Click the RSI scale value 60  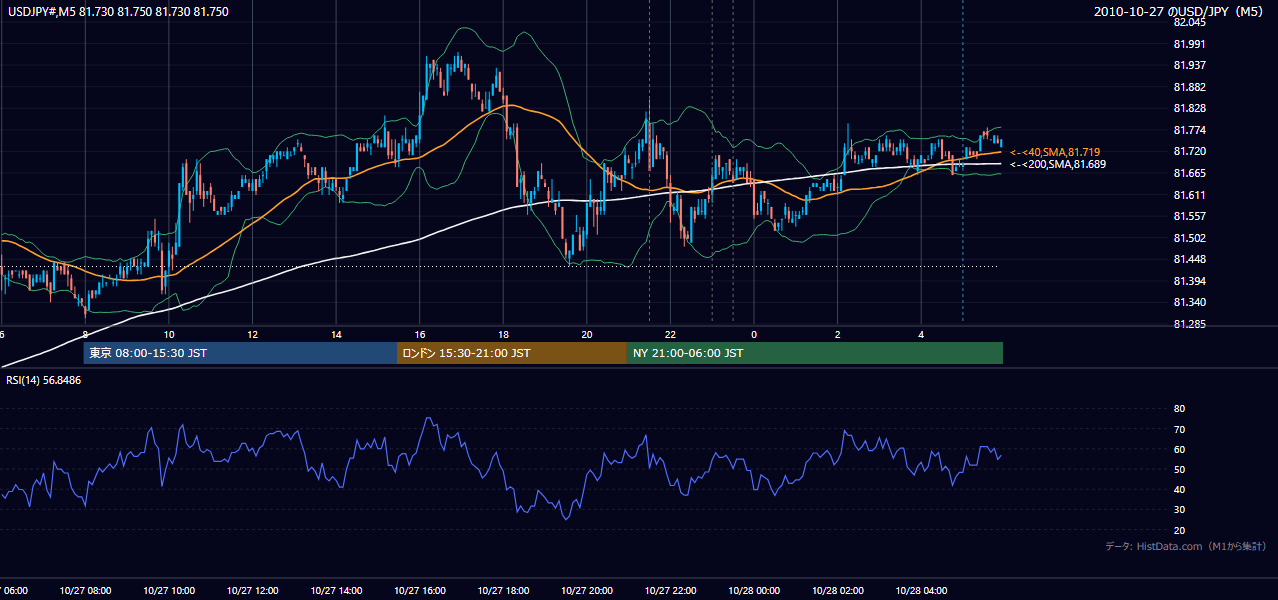[1179, 449]
